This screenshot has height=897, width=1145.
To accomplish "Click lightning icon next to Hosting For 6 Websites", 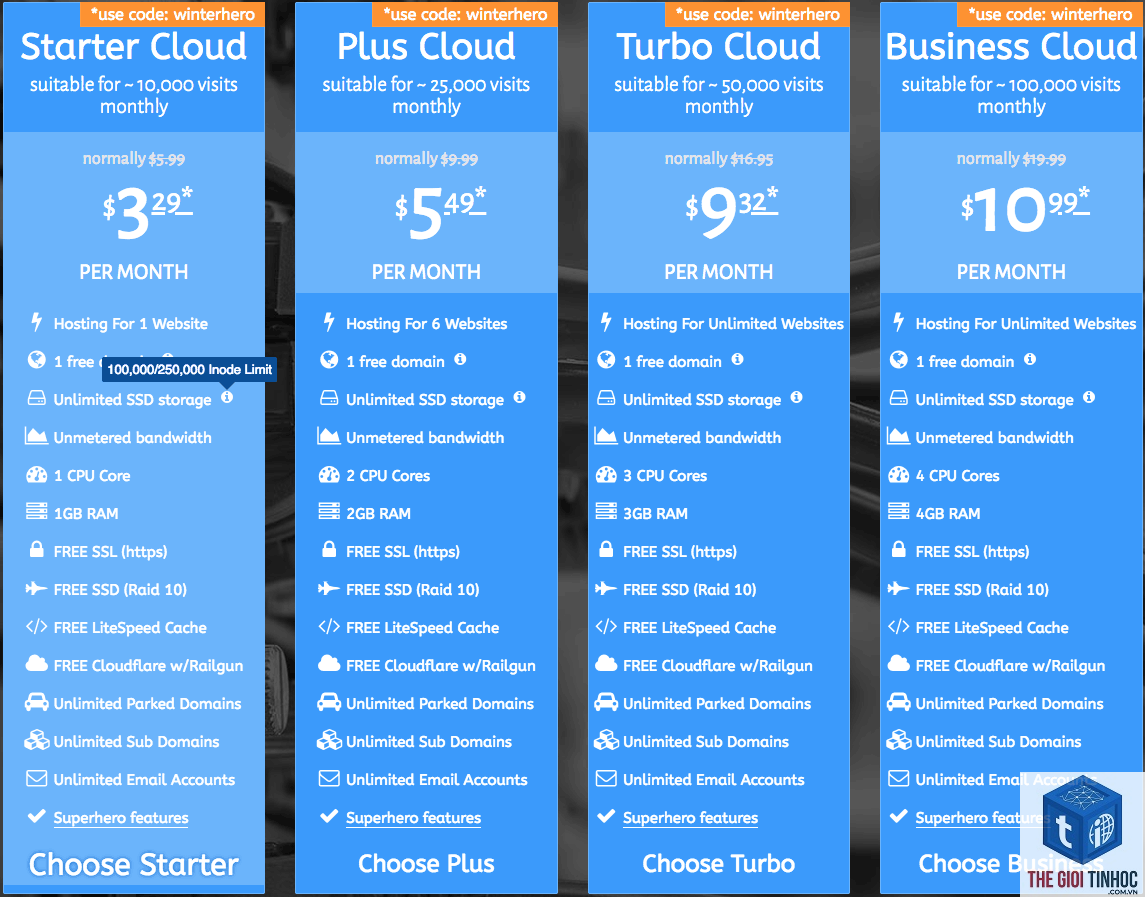I will point(329,321).
